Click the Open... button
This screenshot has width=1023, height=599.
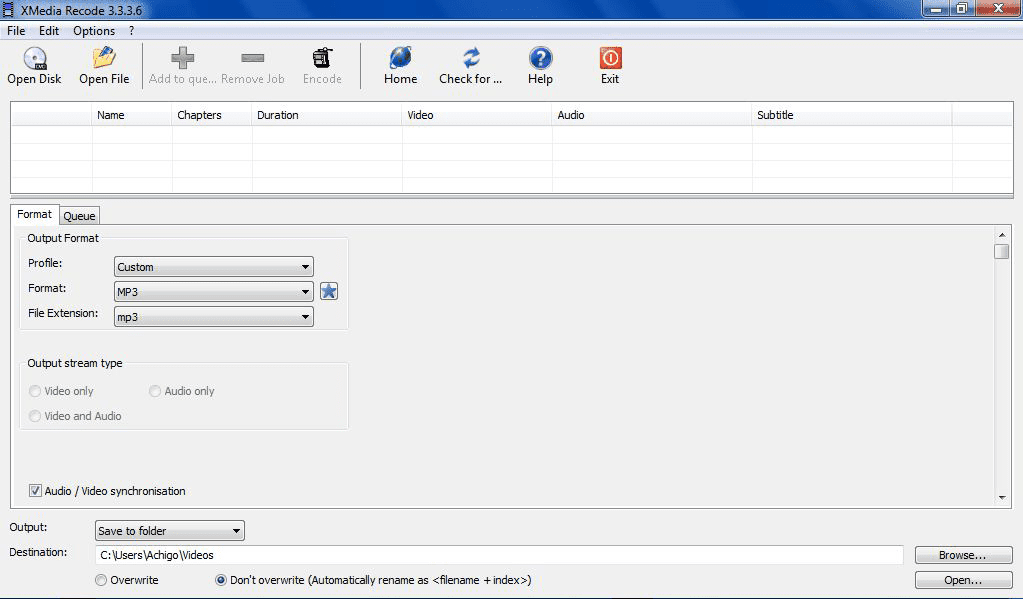(x=964, y=580)
